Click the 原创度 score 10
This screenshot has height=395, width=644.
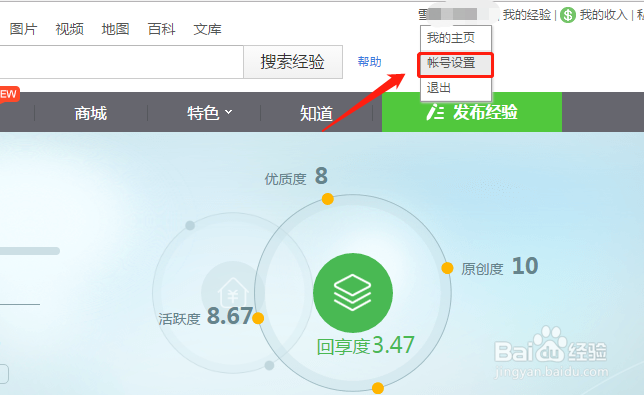click(x=525, y=266)
